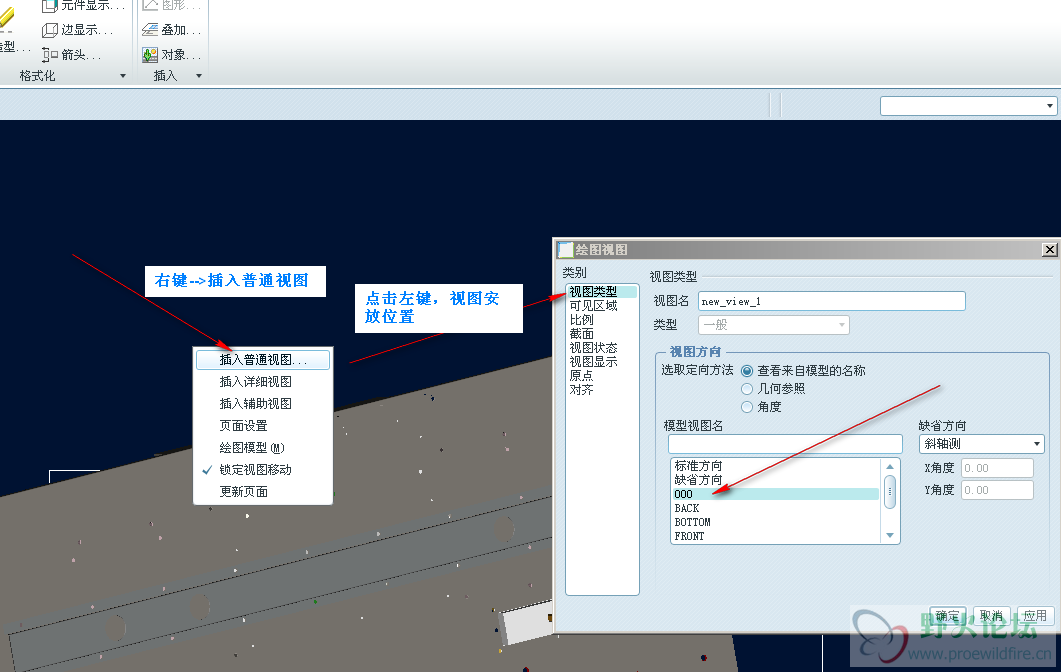Select 可见区域 category in dialog
1061x672 pixels.
[x=593, y=306]
